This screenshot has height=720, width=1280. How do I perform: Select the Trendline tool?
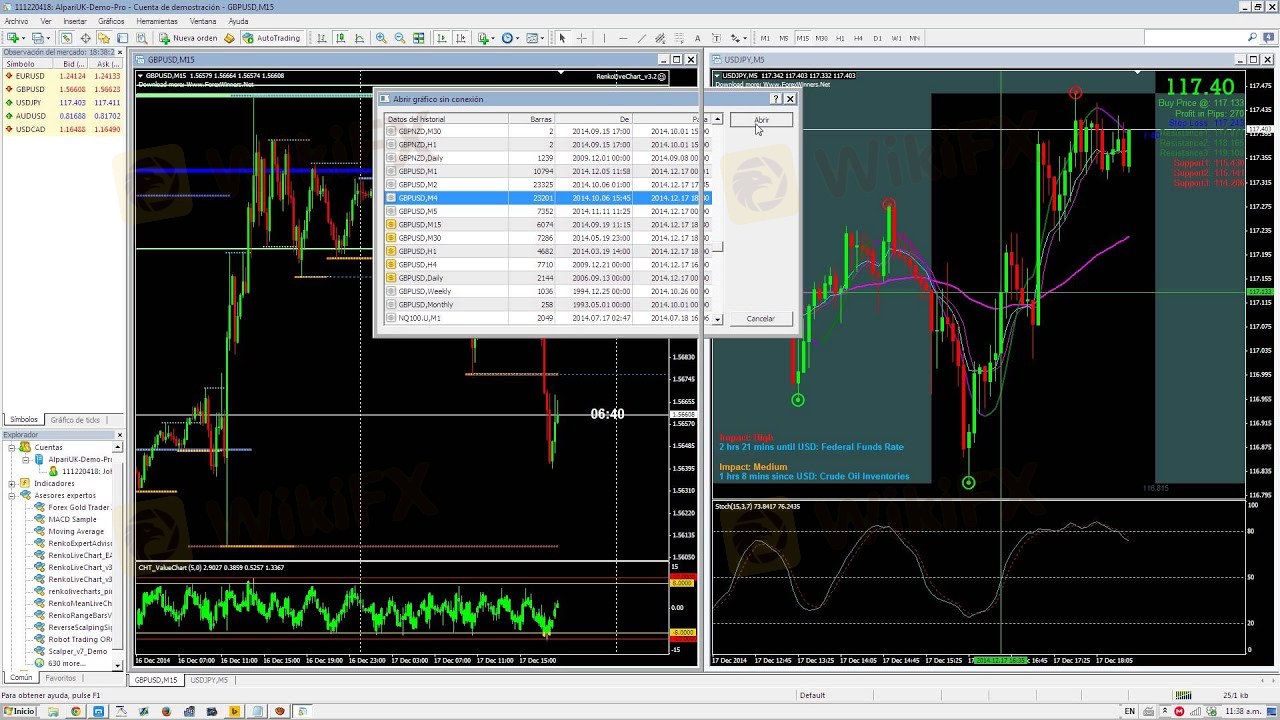click(x=642, y=38)
